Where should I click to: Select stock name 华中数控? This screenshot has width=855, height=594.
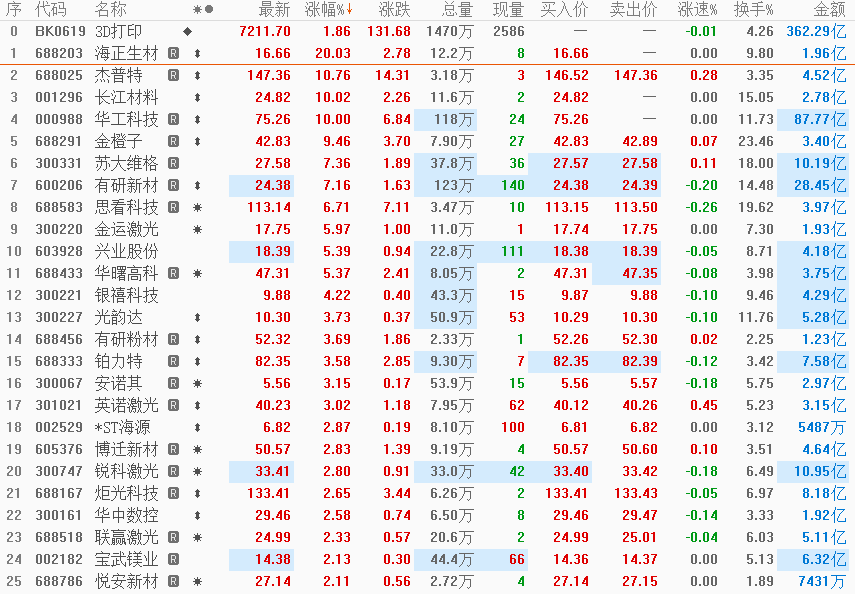coord(127,515)
